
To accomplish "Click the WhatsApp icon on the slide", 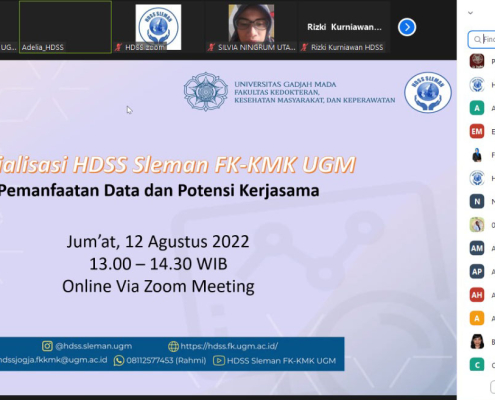I will click(x=119, y=361).
